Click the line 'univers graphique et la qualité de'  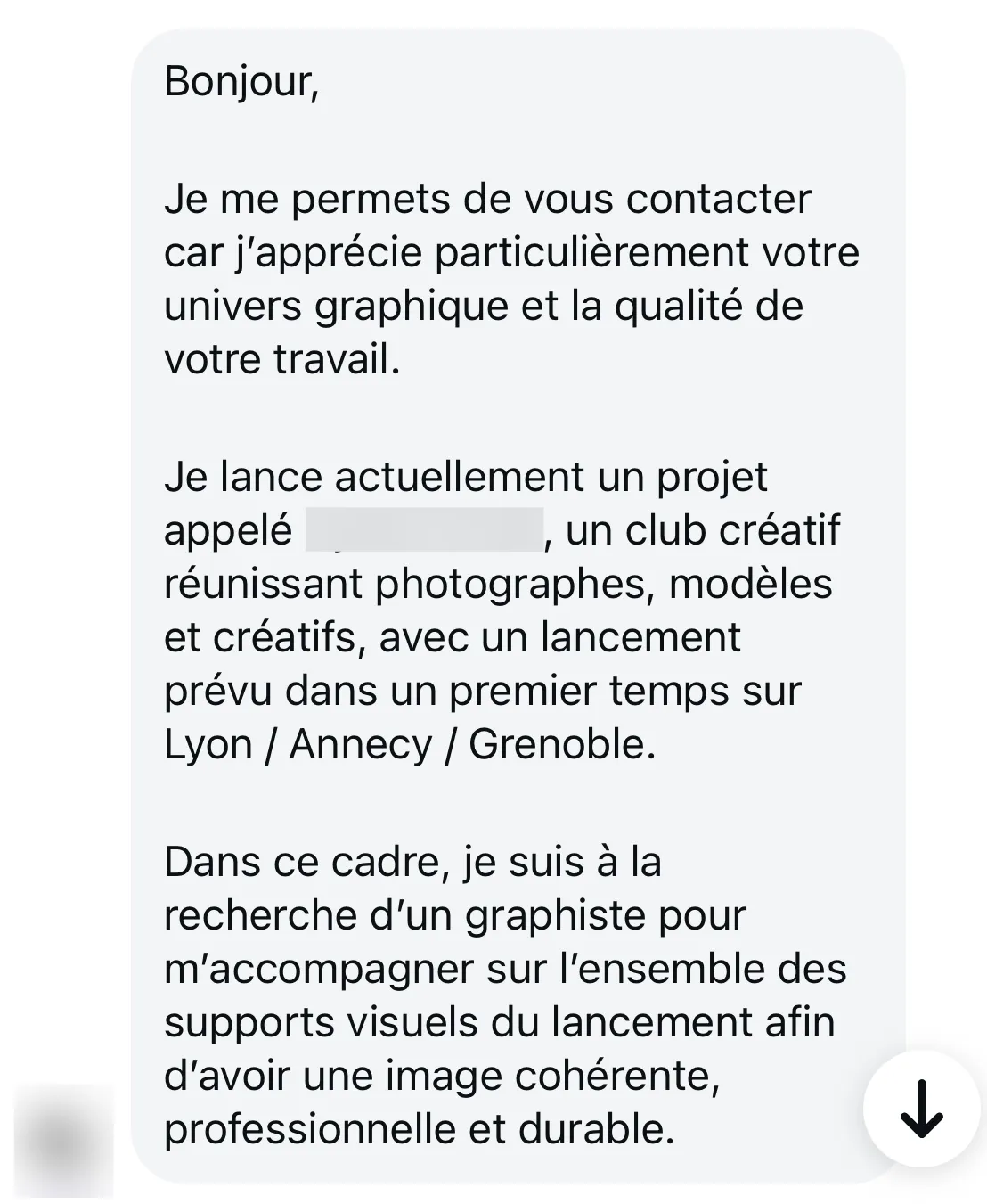tap(484, 306)
